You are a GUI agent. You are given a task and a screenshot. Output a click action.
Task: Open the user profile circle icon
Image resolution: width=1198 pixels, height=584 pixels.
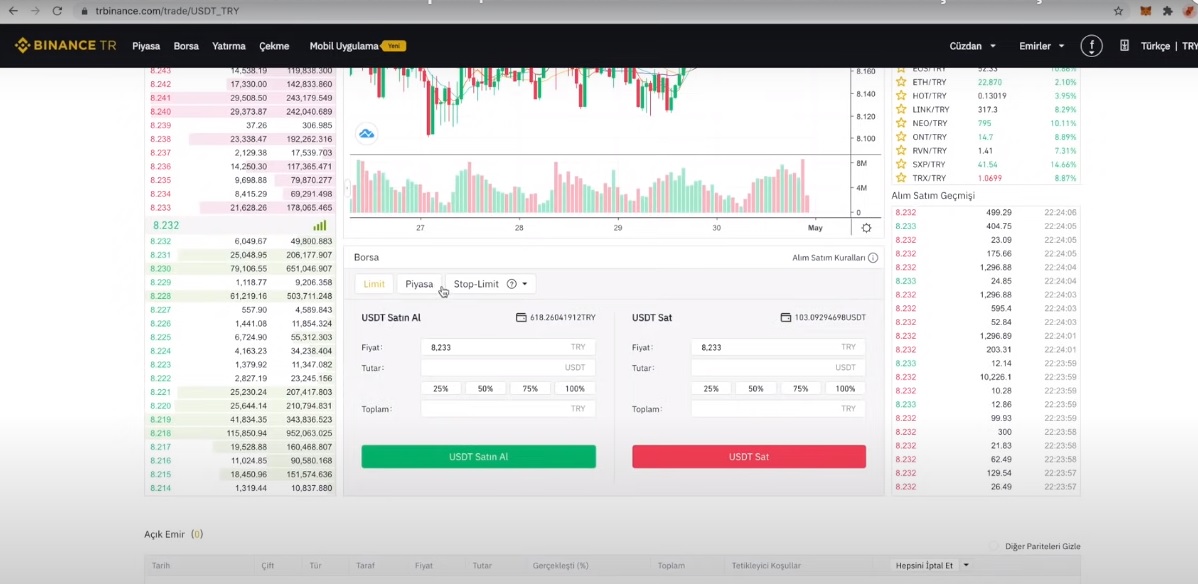click(x=1091, y=46)
